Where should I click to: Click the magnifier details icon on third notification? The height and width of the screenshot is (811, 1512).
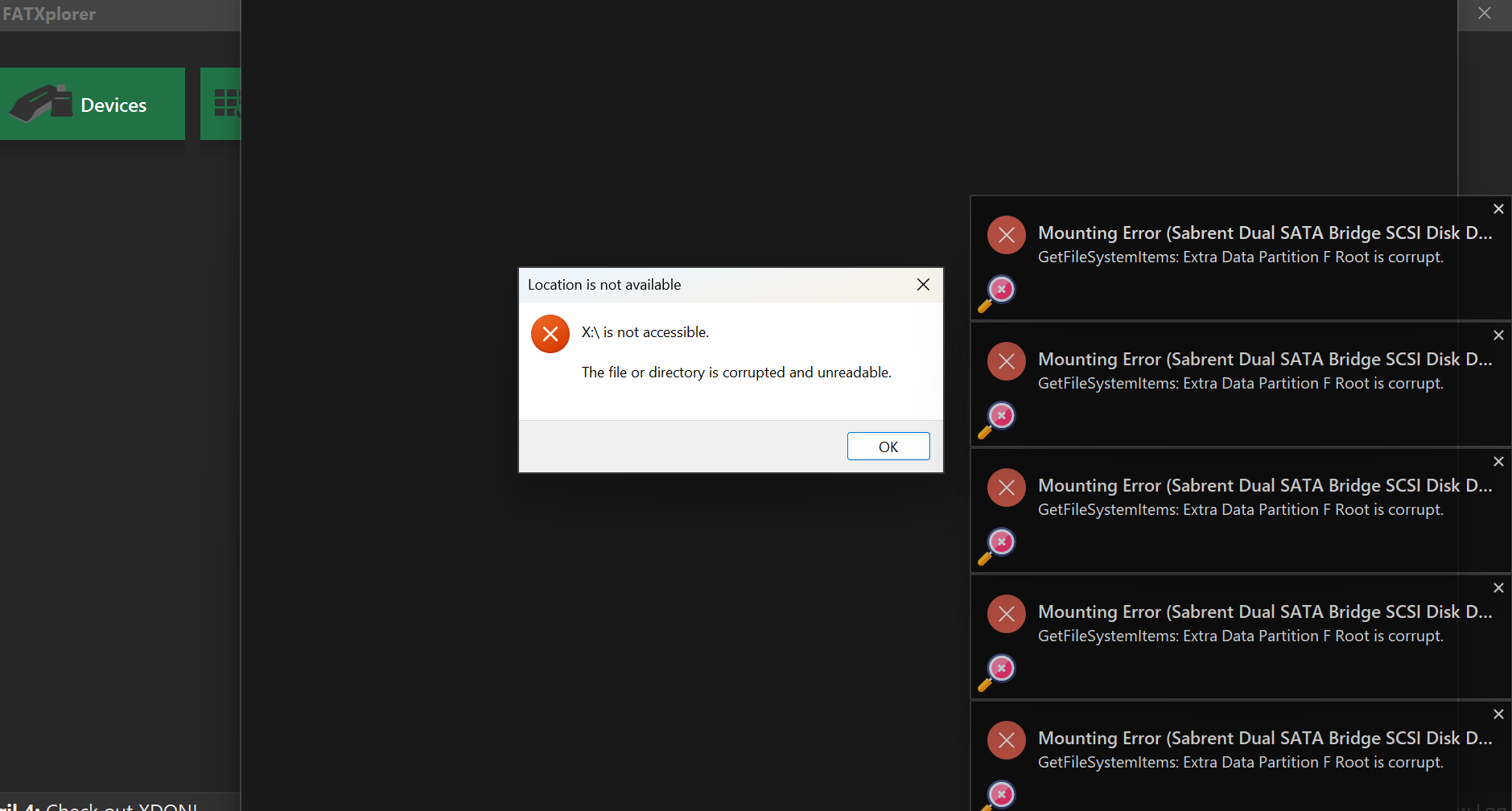coord(997,546)
